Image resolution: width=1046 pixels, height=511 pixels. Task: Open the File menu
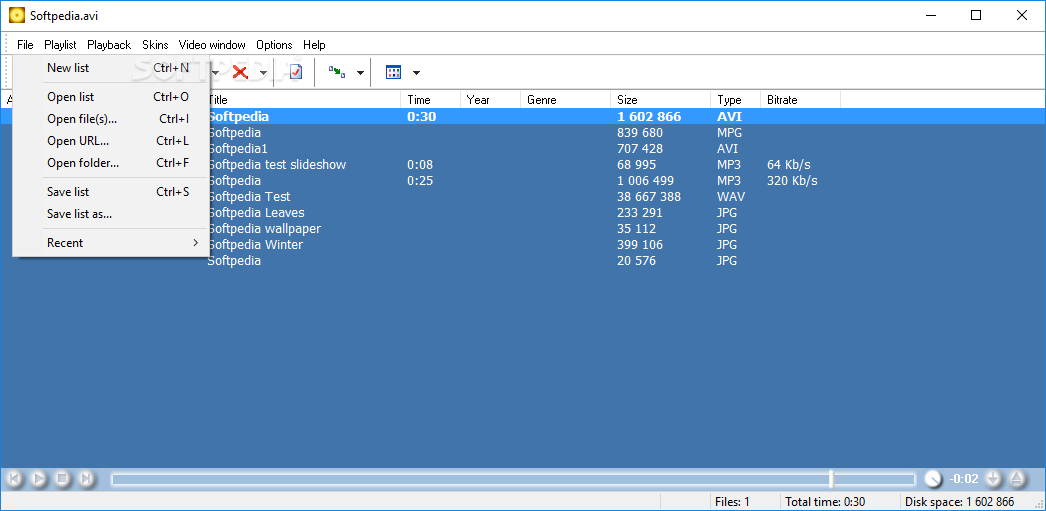click(25, 45)
